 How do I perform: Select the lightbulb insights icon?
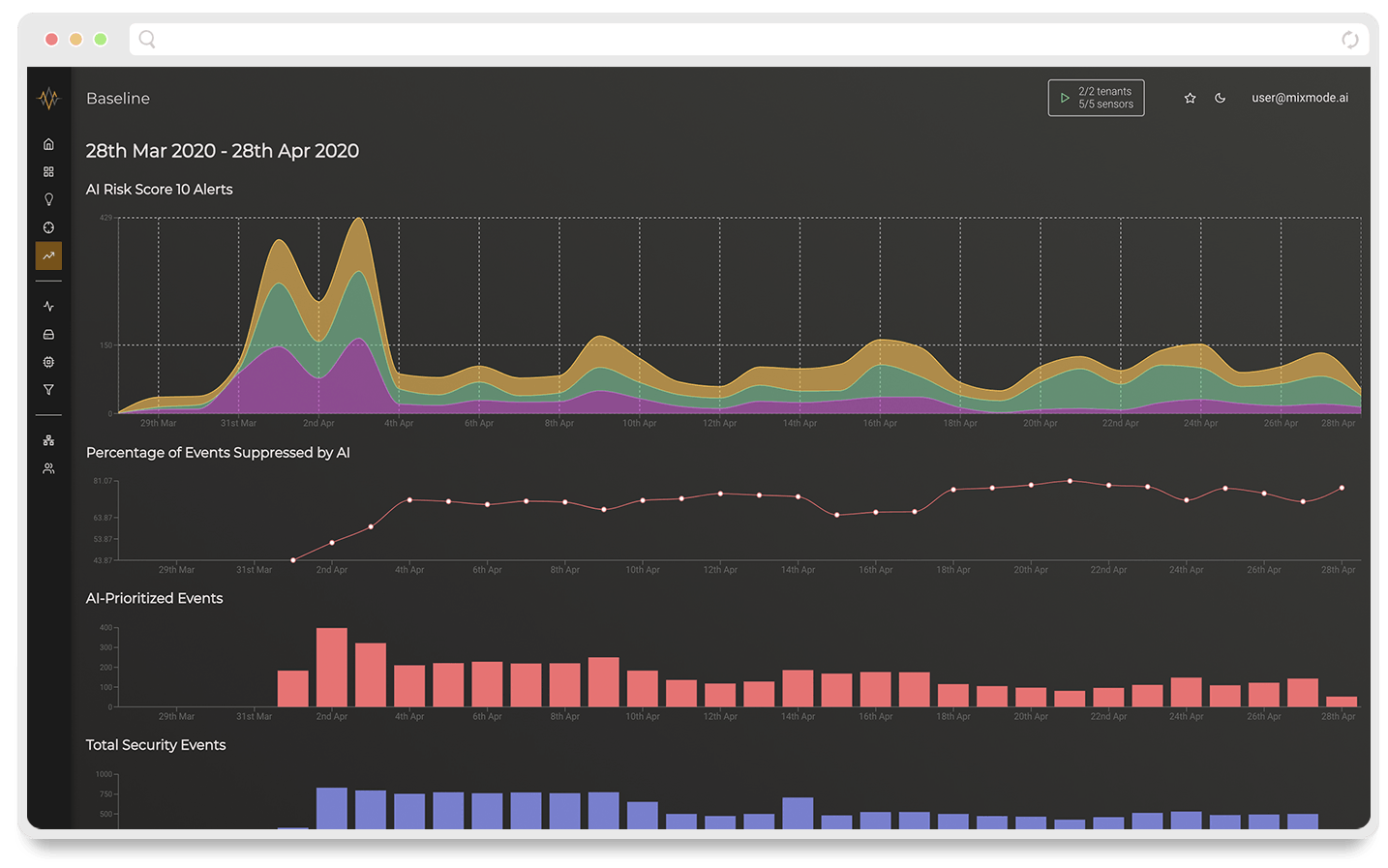pyautogui.click(x=48, y=199)
